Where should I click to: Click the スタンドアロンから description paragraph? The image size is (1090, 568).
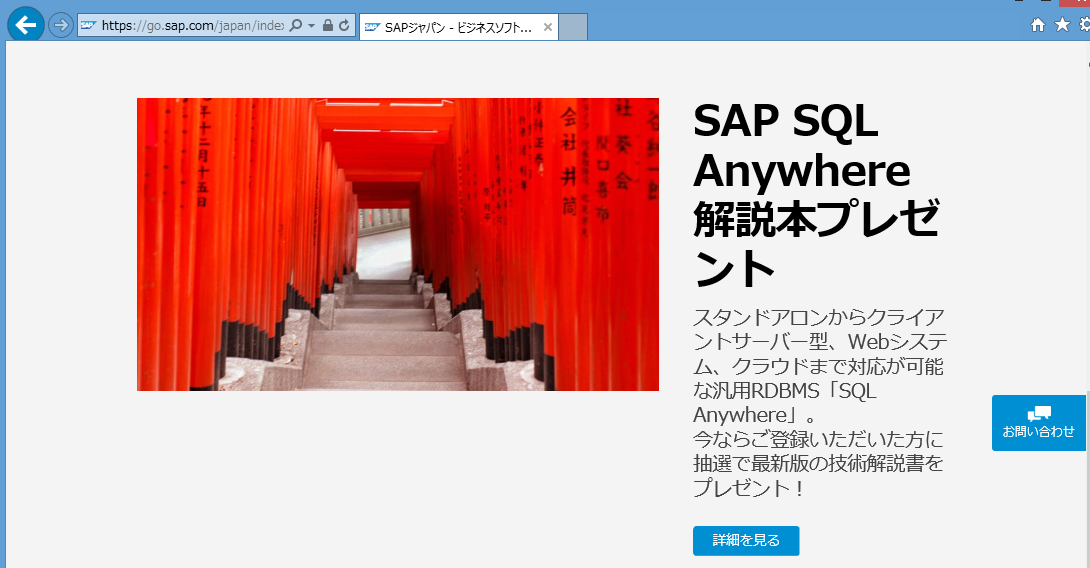coord(820,403)
